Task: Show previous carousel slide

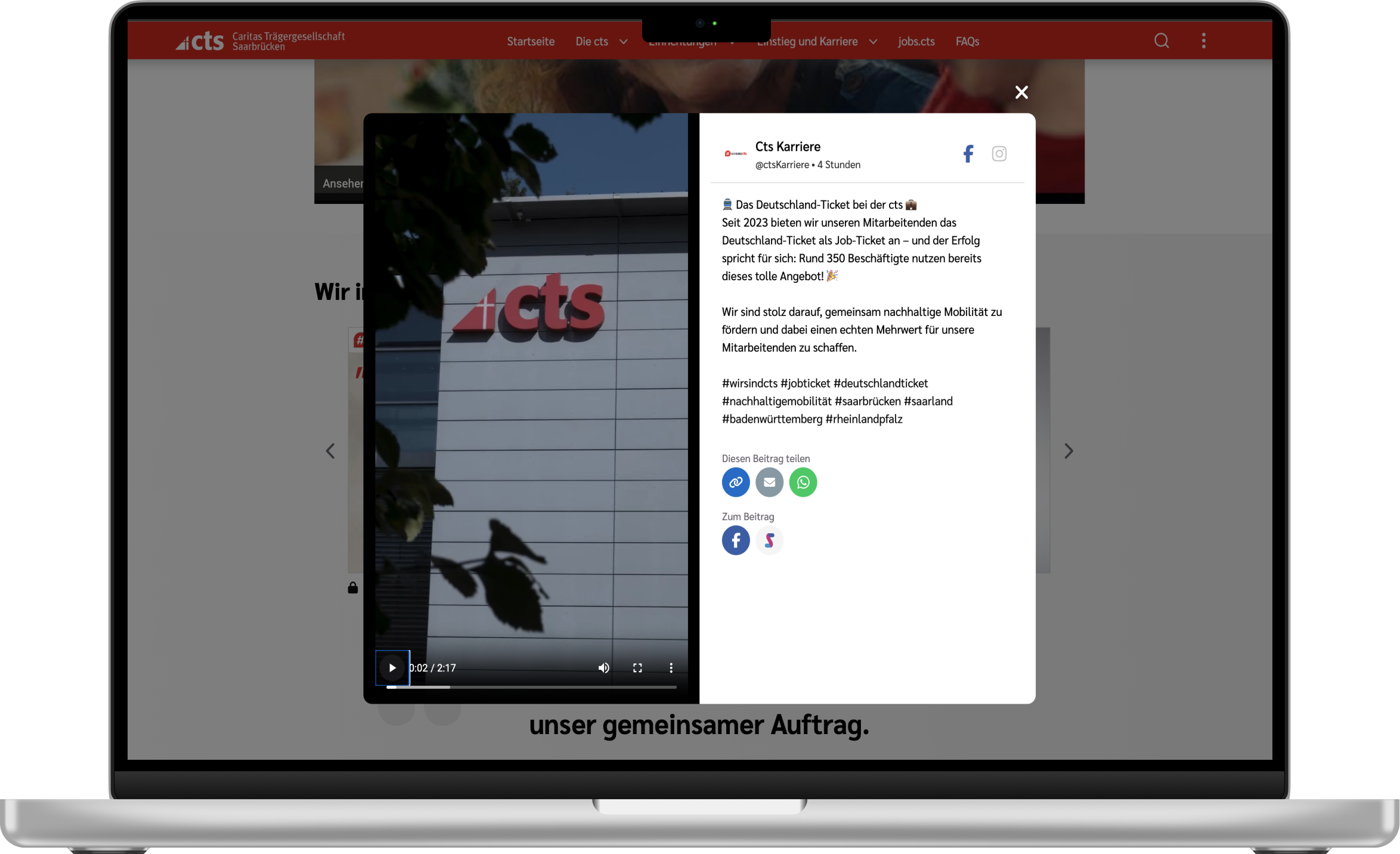Action: click(330, 451)
